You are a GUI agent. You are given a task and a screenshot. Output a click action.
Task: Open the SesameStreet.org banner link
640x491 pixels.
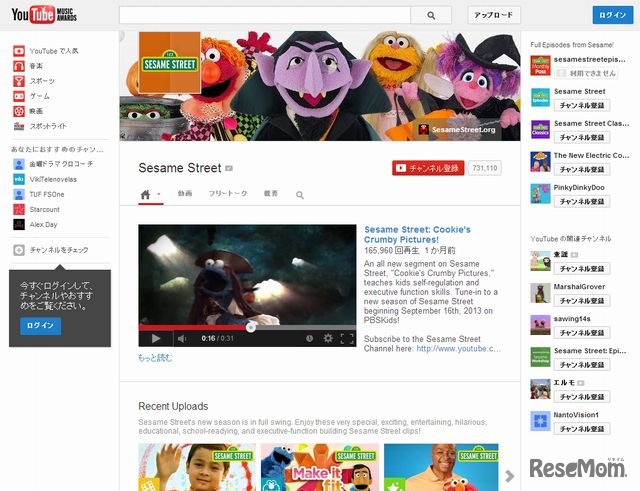pos(457,130)
